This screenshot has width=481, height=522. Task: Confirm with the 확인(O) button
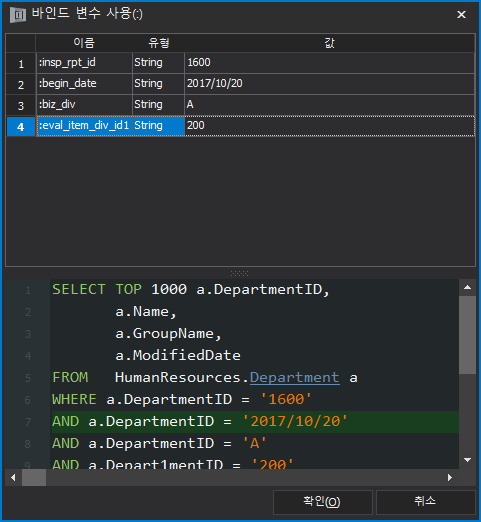coord(322,502)
